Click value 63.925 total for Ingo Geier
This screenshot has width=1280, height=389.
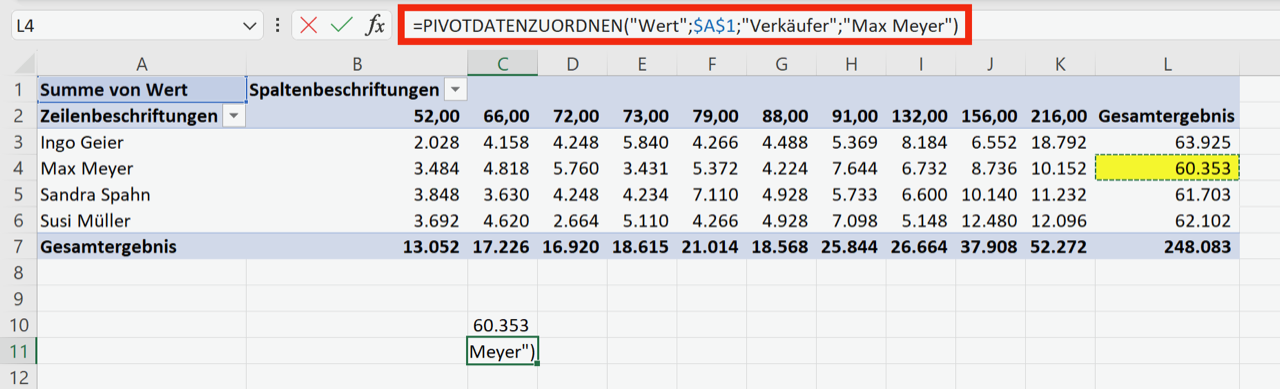(x=1203, y=143)
